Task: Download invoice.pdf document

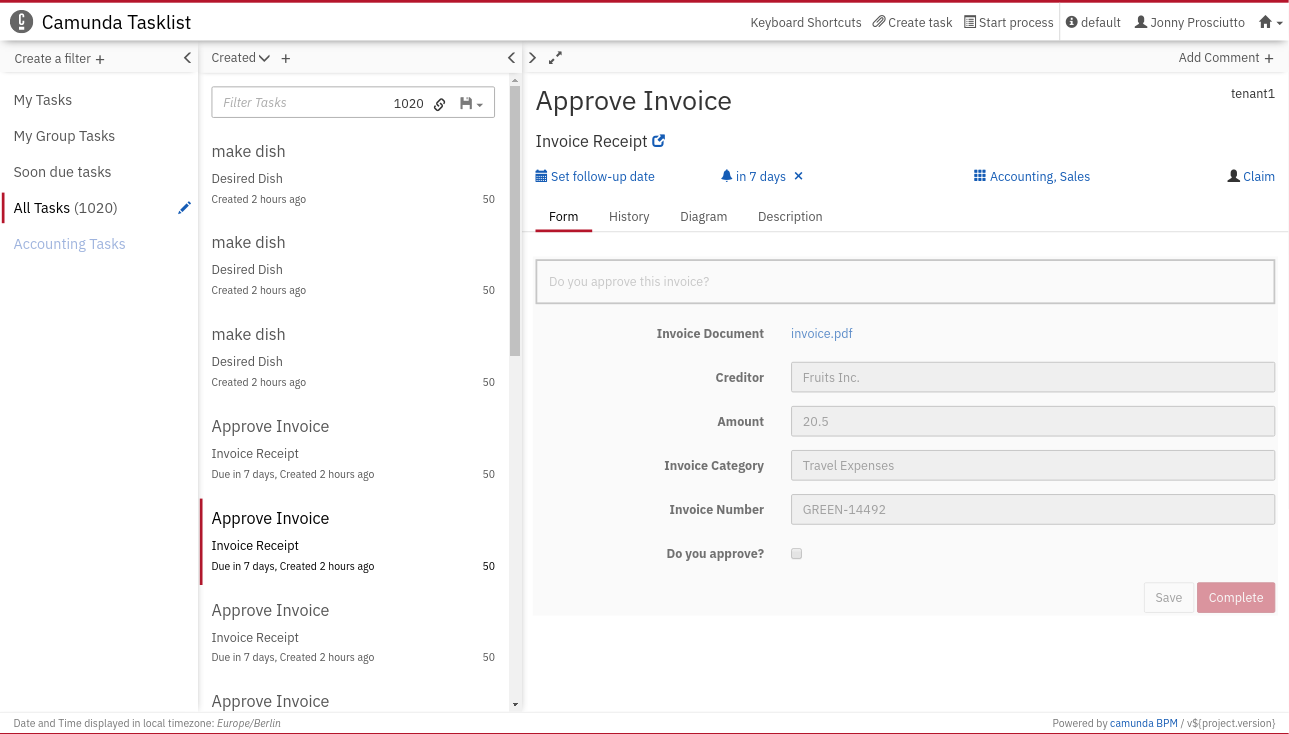Action: (822, 334)
